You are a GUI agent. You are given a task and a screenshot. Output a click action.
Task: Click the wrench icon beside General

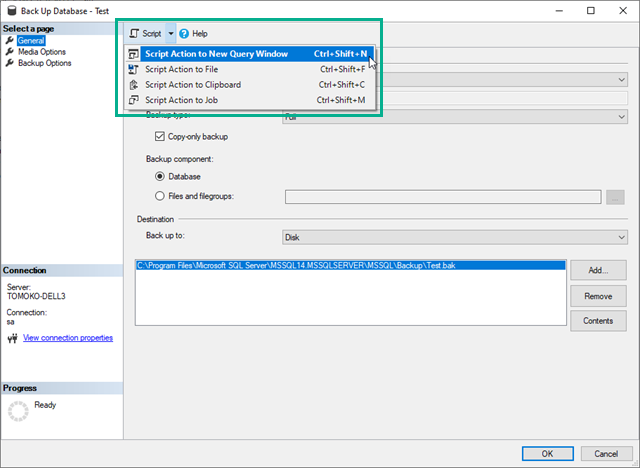[x=9, y=40]
